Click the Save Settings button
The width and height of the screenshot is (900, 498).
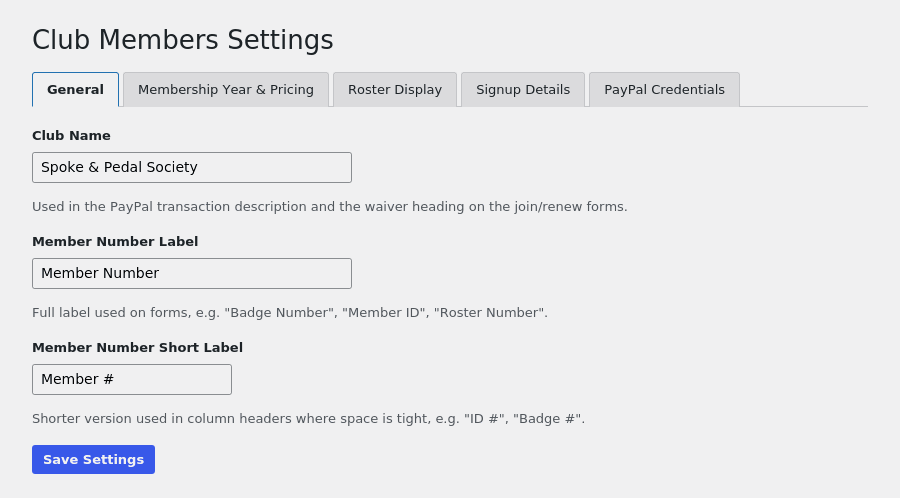(94, 460)
